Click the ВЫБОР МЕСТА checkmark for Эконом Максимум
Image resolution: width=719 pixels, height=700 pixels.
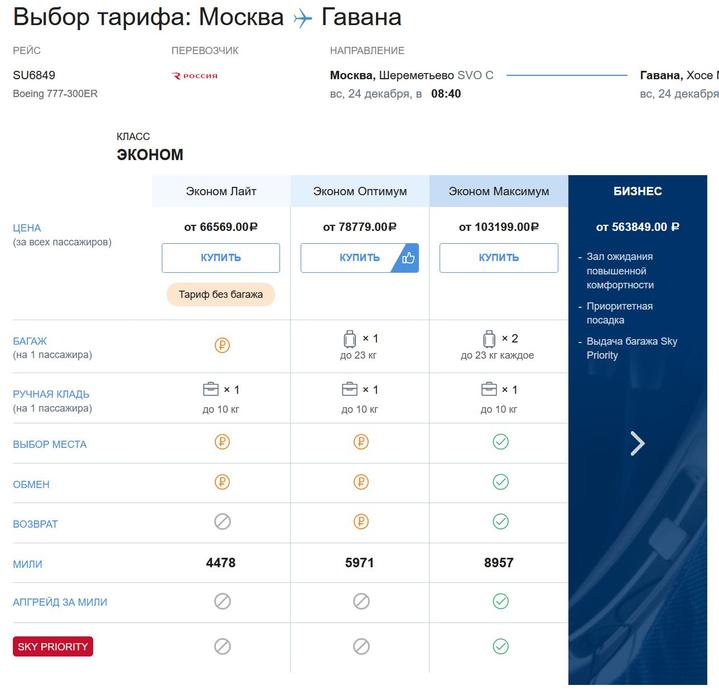click(x=500, y=442)
